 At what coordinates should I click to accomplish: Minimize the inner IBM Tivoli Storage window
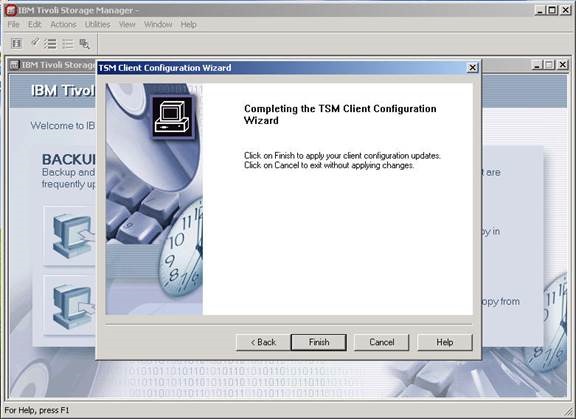click(537, 65)
